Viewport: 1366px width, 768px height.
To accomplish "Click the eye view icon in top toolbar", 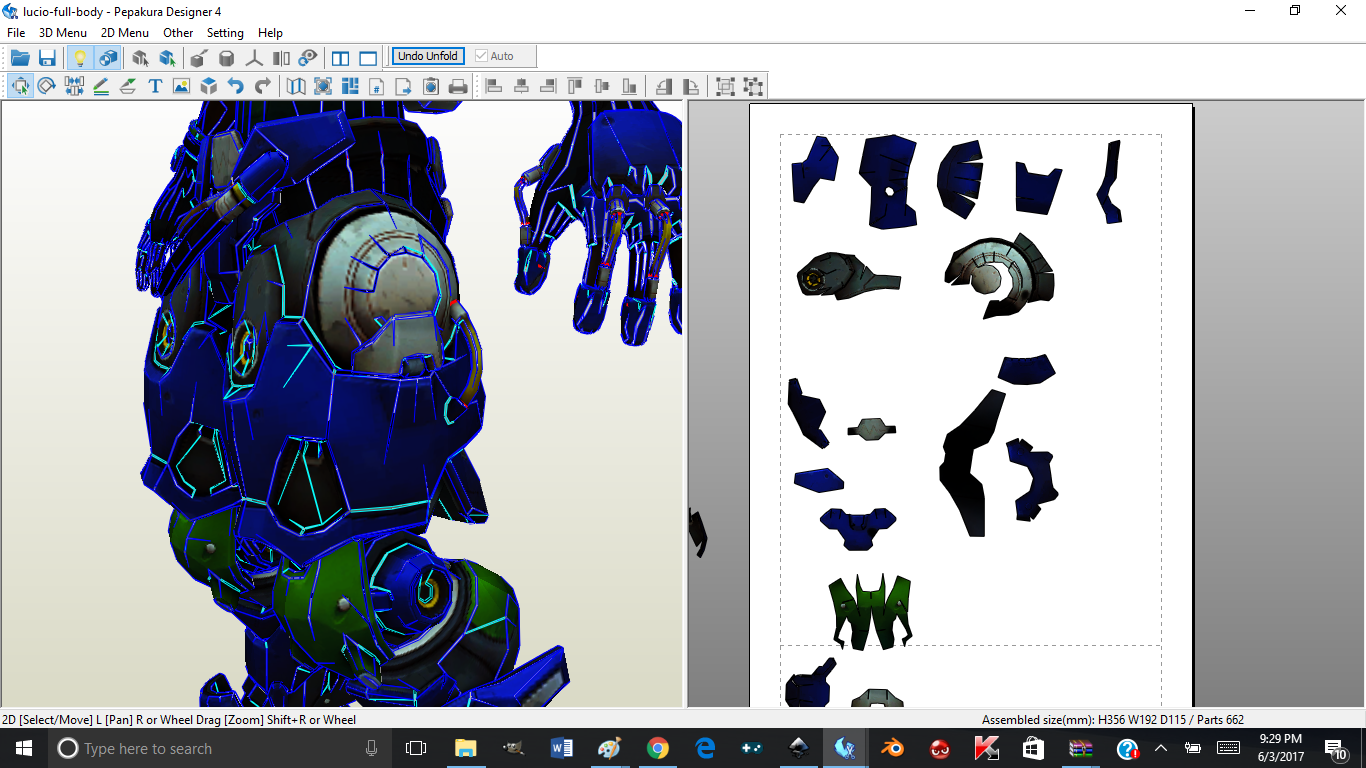I will (x=309, y=57).
